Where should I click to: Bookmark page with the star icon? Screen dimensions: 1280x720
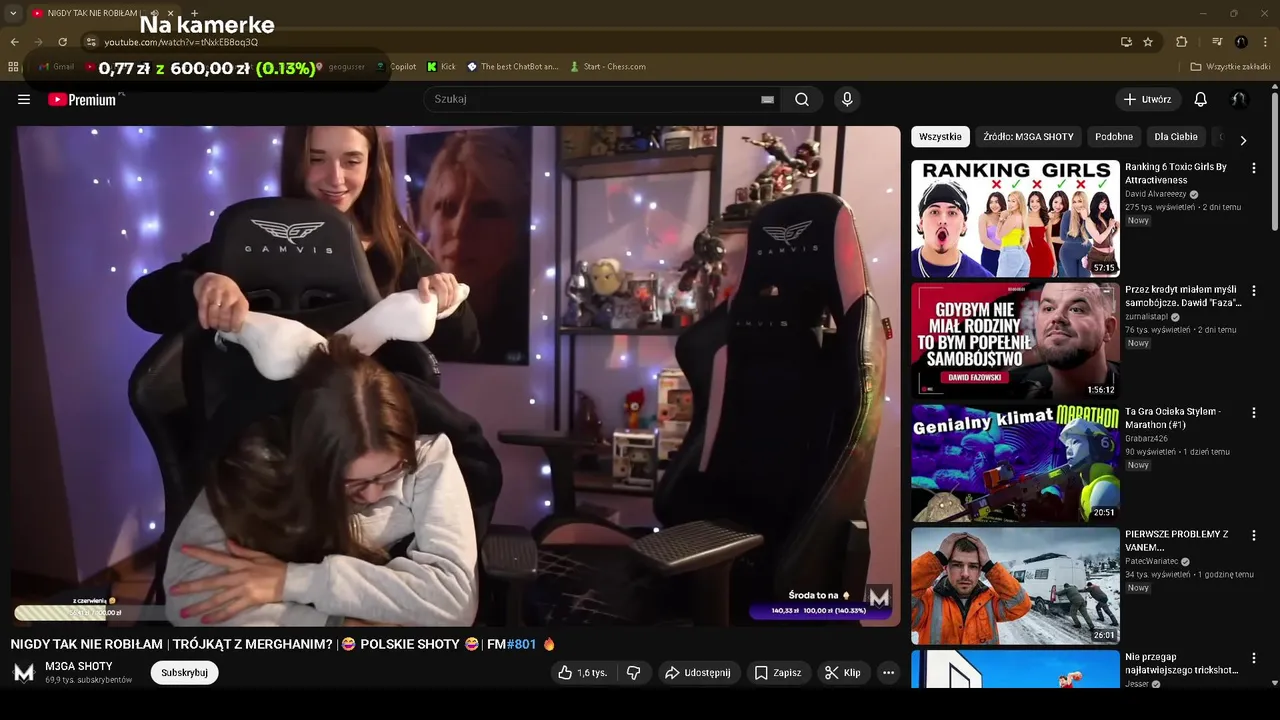coord(1148,42)
